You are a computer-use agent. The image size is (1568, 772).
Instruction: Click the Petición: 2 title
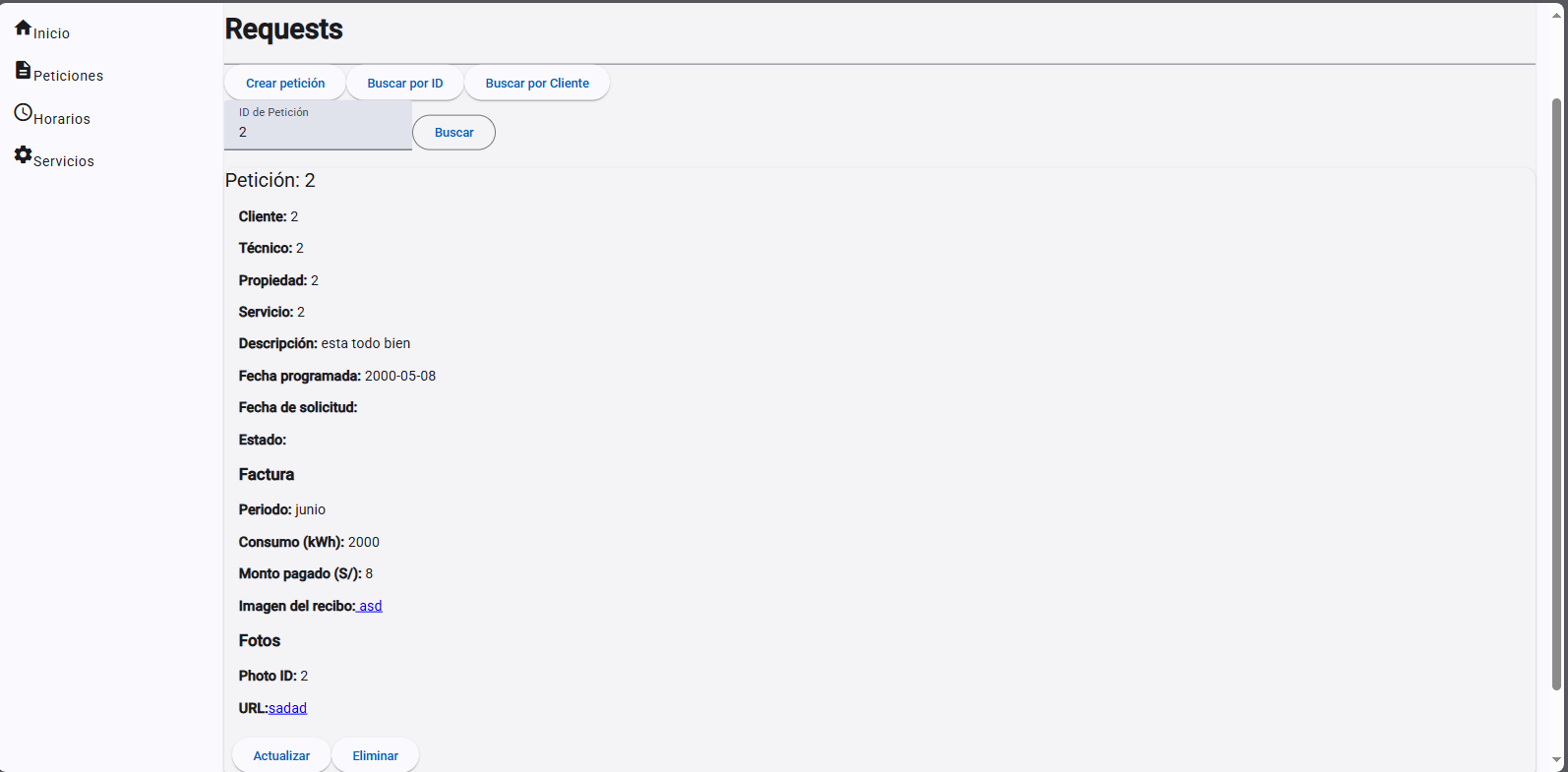[270, 180]
